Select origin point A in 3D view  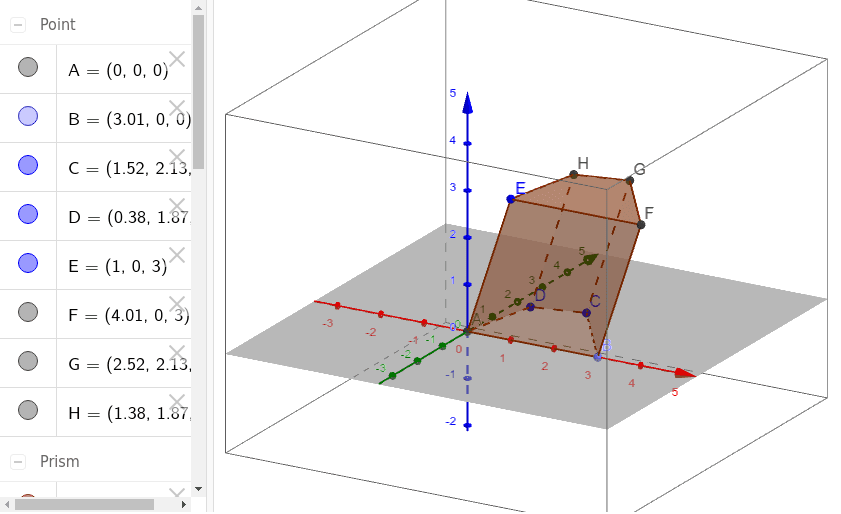(x=468, y=332)
